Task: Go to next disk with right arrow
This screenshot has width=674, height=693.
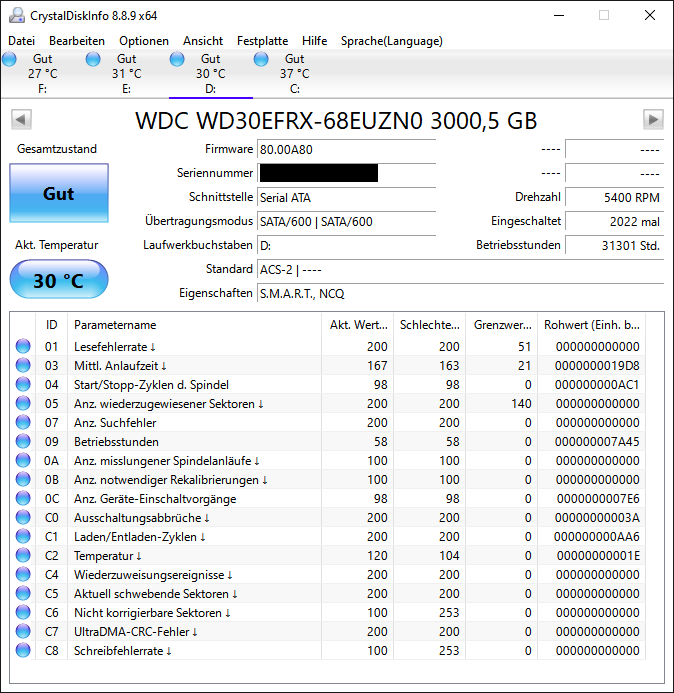Action: pyautogui.click(x=653, y=119)
